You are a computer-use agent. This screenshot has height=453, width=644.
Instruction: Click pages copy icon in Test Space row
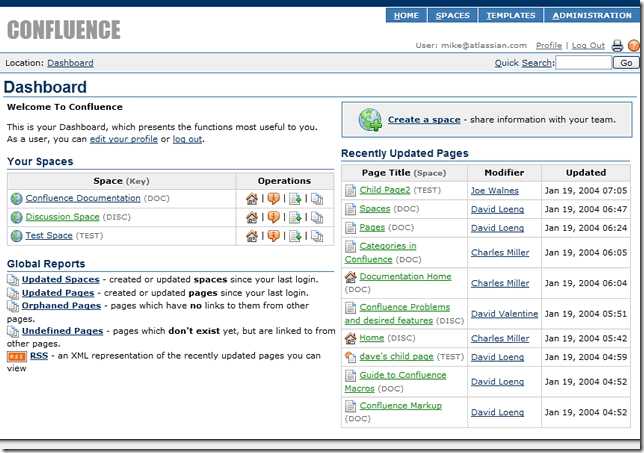click(x=317, y=236)
